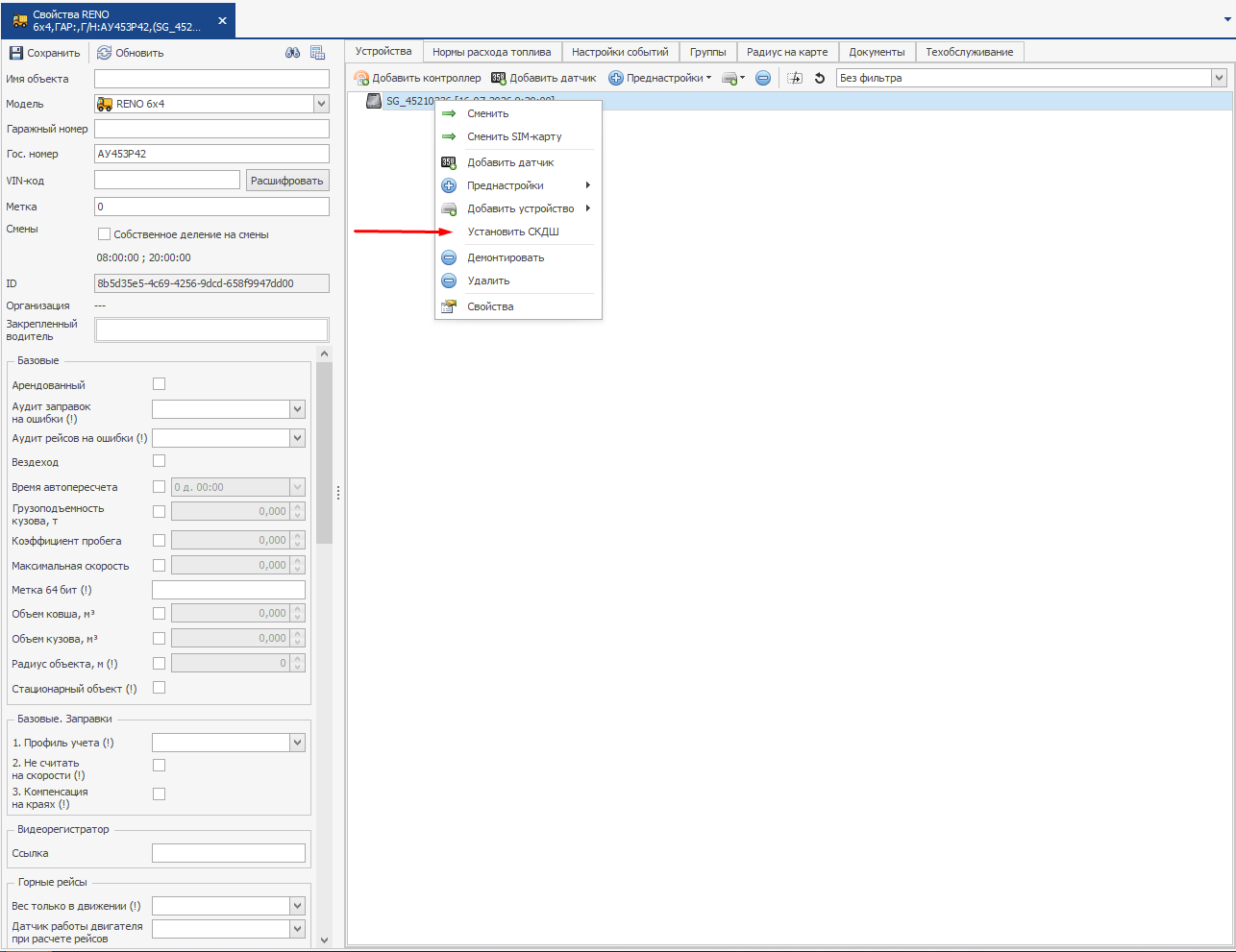Screen dimensions: 1236x952
Task: Enable Объем кузова checkbox
Action: (x=159, y=639)
